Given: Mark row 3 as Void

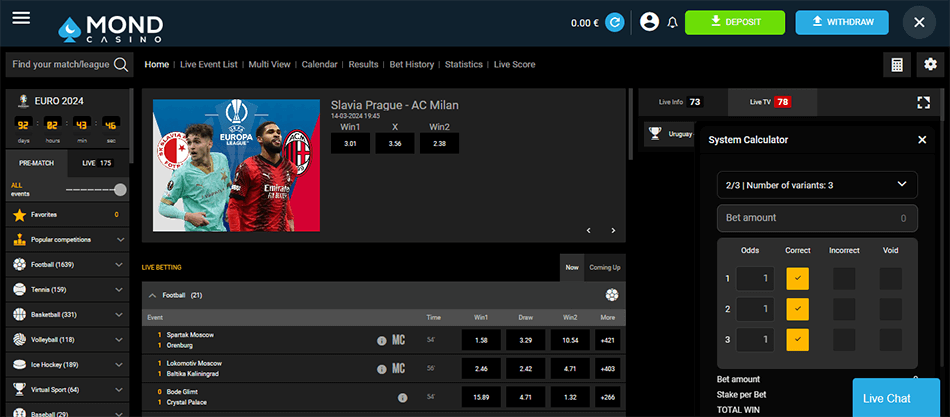Looking at the screenshot, I should point(891,339).
